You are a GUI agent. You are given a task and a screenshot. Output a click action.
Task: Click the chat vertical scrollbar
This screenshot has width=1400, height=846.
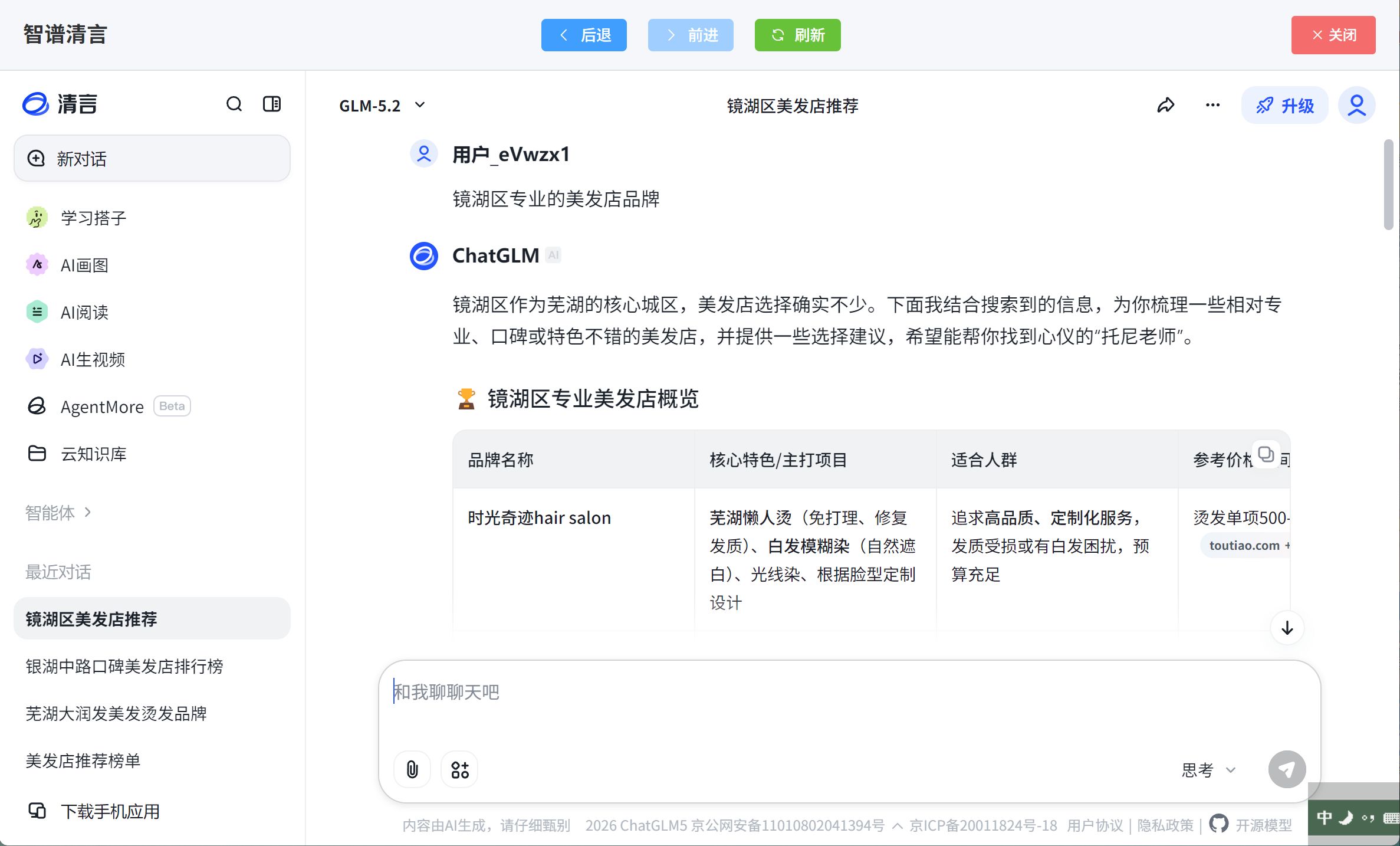1388,185
